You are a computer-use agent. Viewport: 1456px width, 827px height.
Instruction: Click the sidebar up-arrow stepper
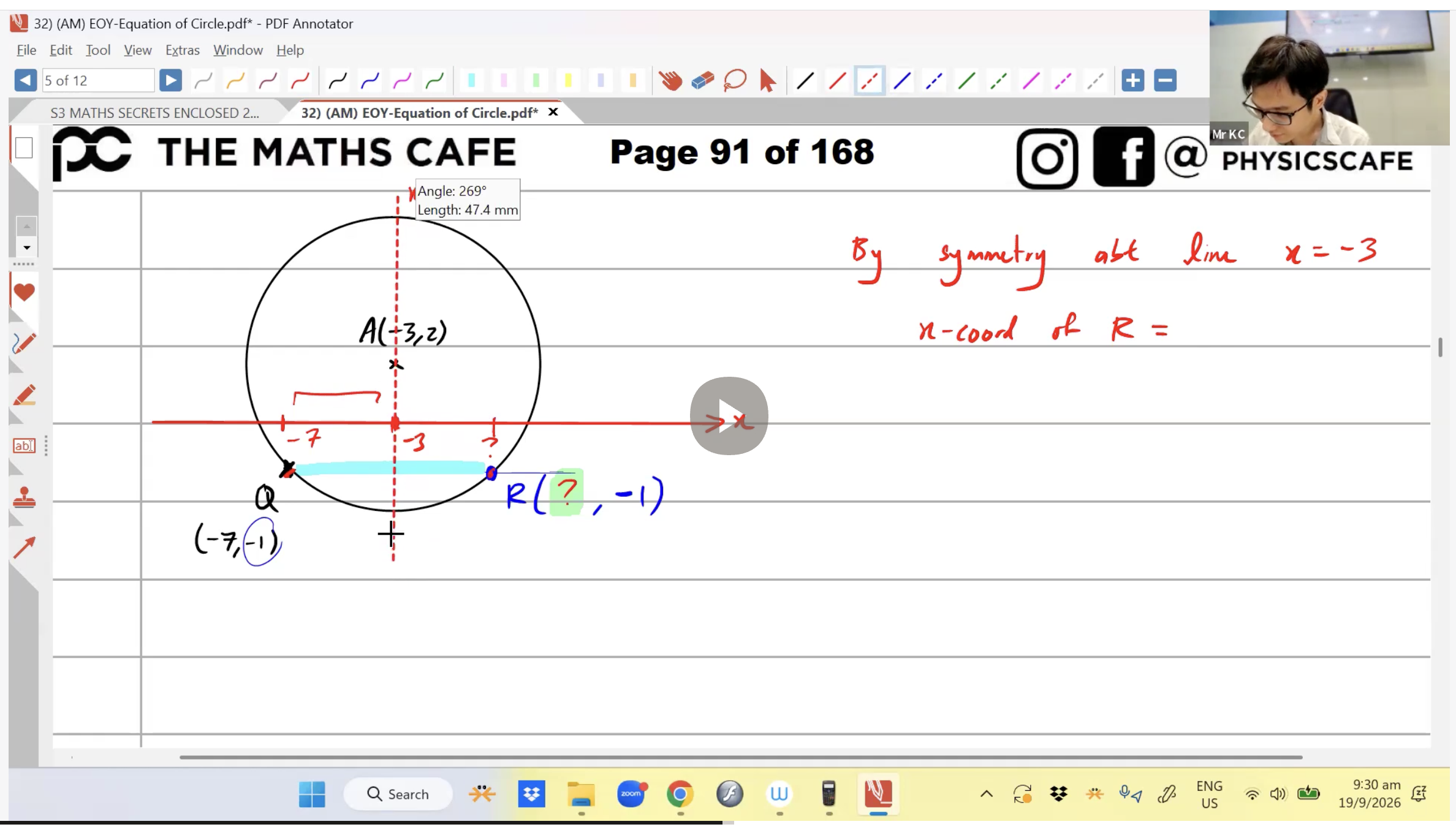pyautogui.click(x=26, y=227)
